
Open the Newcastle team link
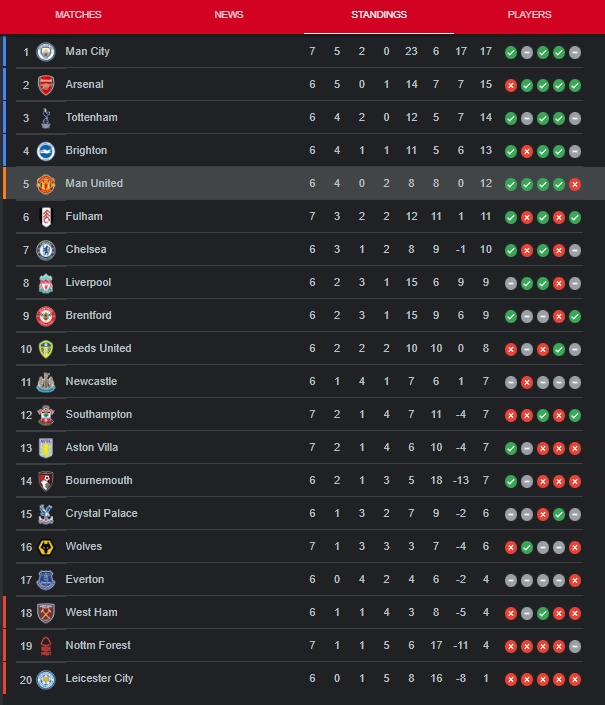tap(91, 381)
